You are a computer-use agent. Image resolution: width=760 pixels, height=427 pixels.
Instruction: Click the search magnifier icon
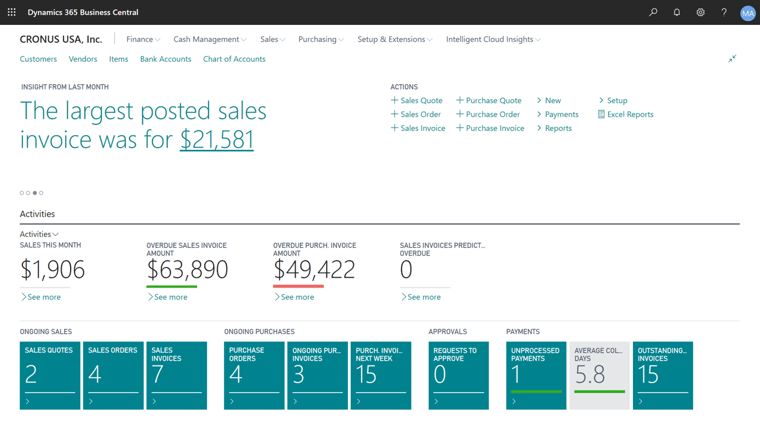coord(653,12)
